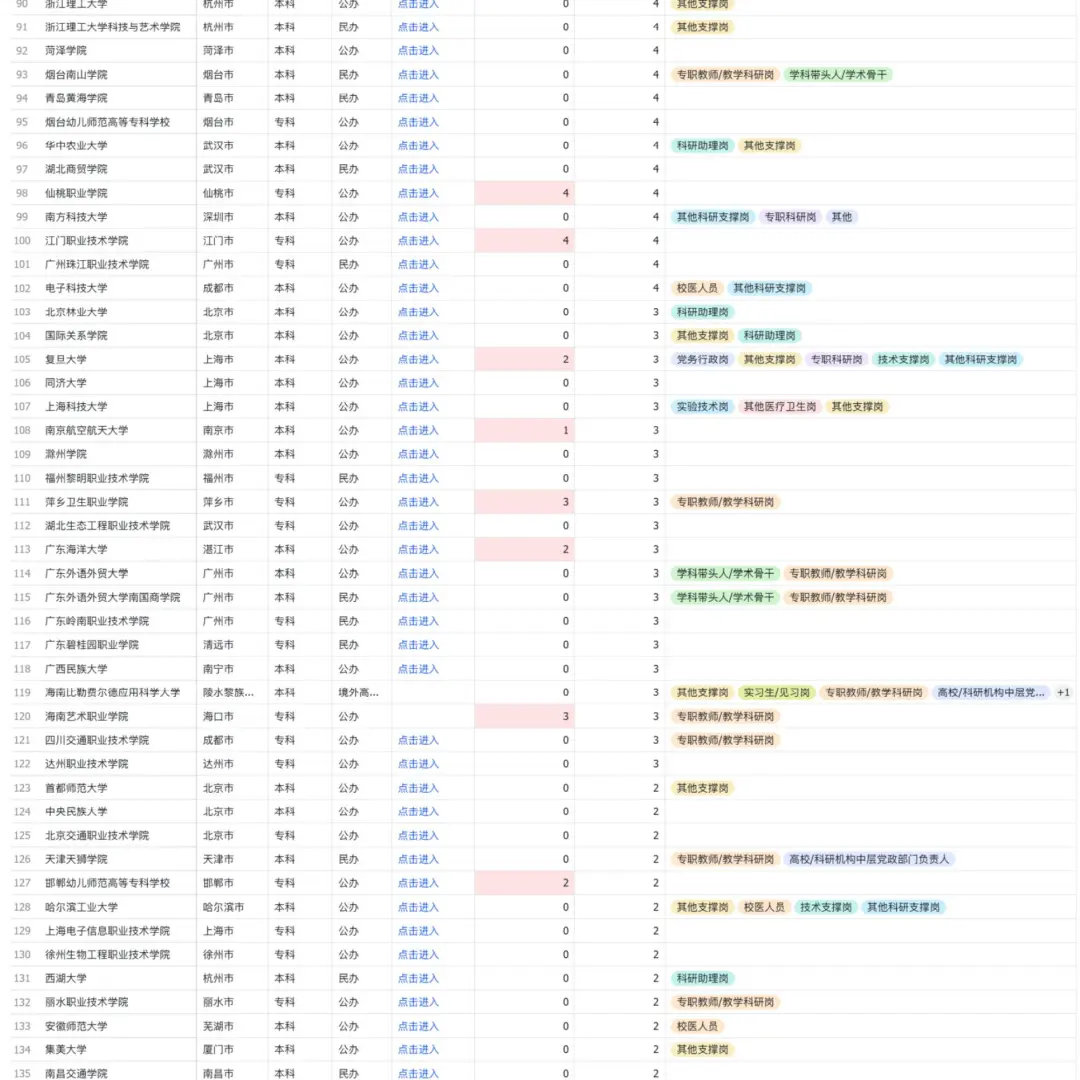The image size is (1080, 1080).
Task: Select the pink cell with 1 in 南京航空航天大学 row
Action: pos(524,430)
